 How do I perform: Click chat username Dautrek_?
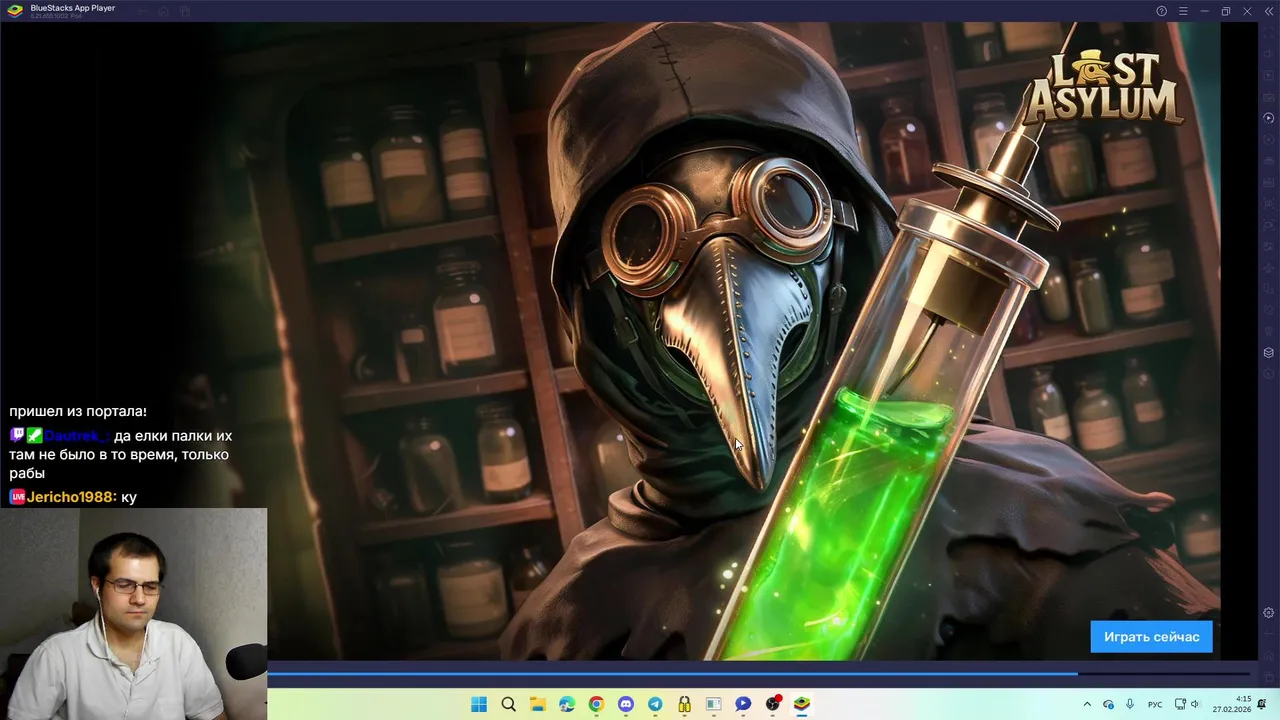[76, 436]
